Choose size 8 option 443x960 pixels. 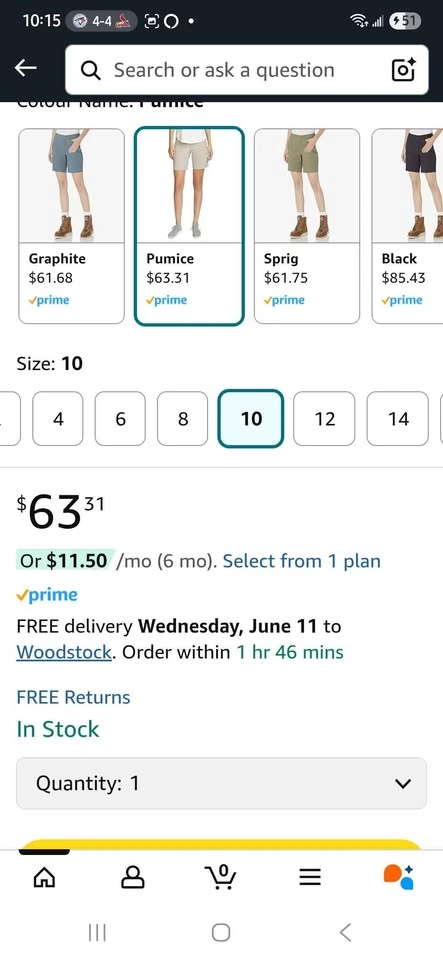pyautogui.click(x=182, y=419)
